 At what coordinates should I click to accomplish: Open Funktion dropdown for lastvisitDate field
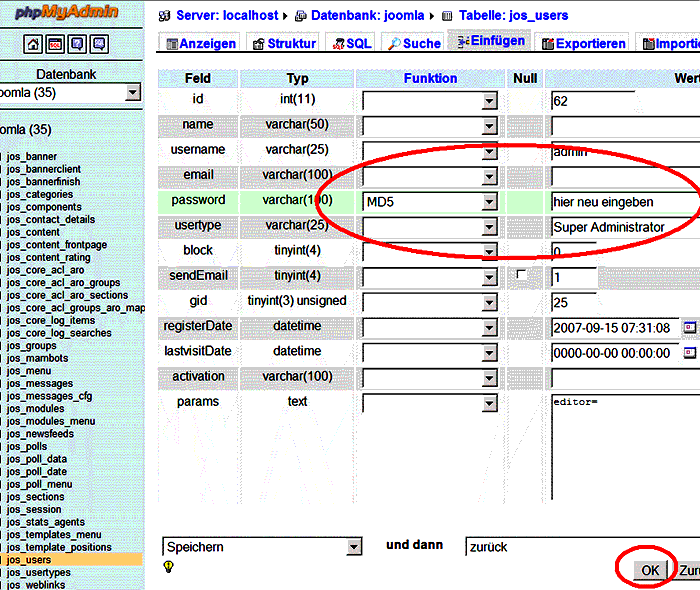tap(430, 353)
